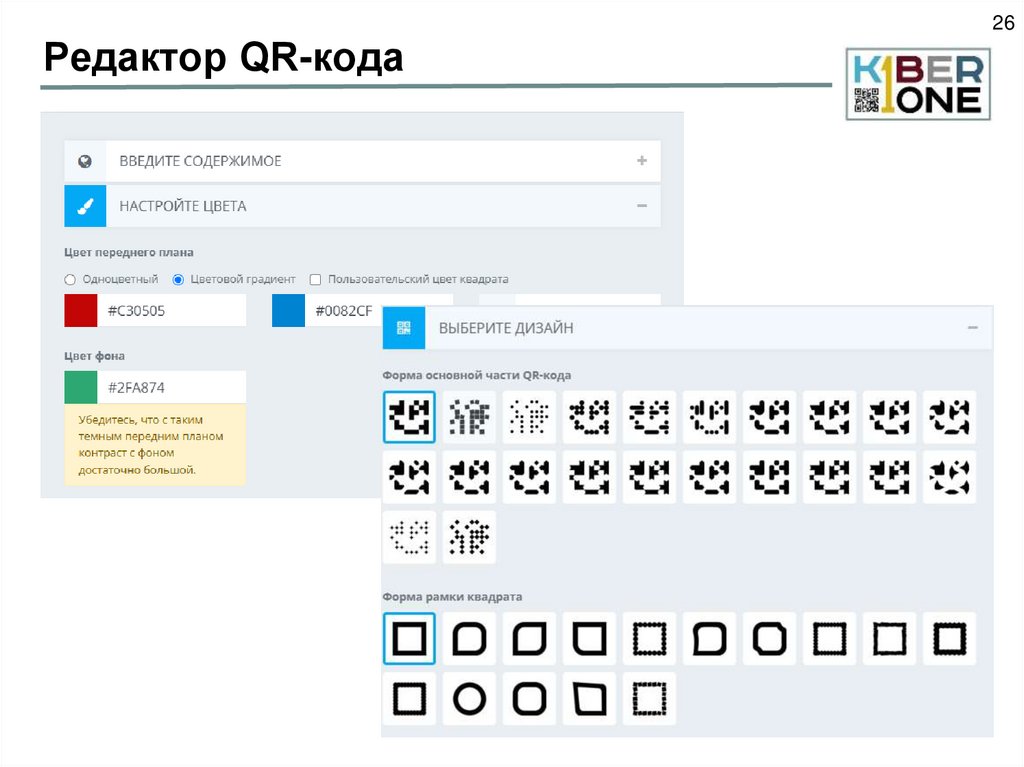
Task: Open the Введите содержимое section
Action: [362, 161]
